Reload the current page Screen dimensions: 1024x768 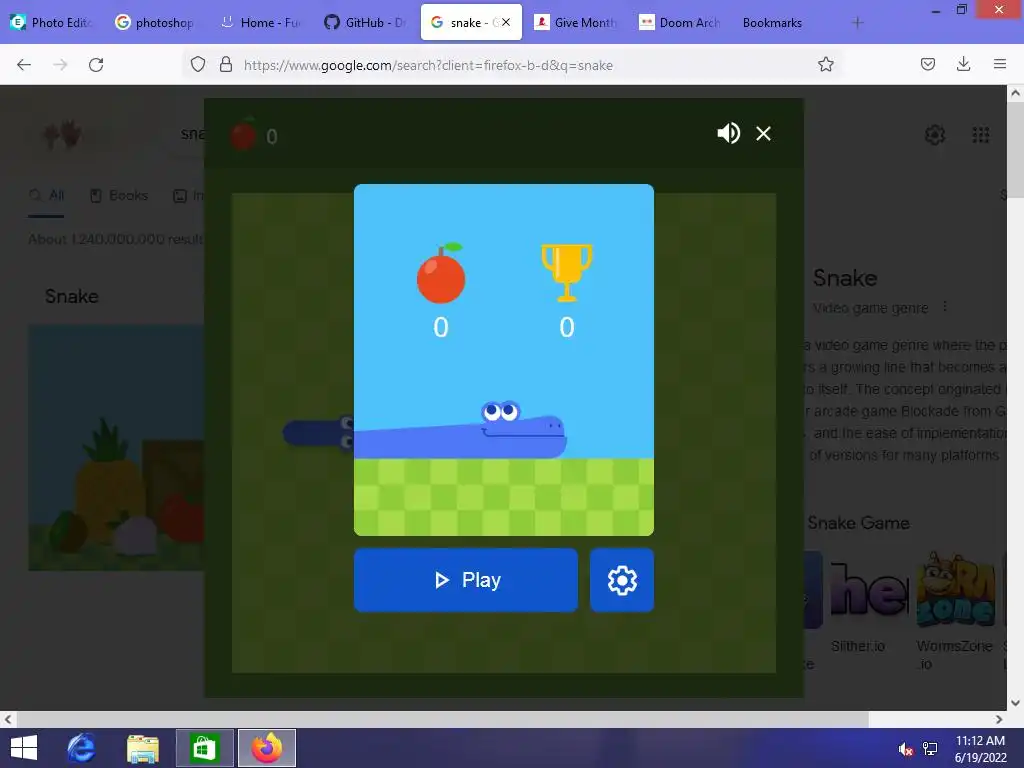(96, 64)
